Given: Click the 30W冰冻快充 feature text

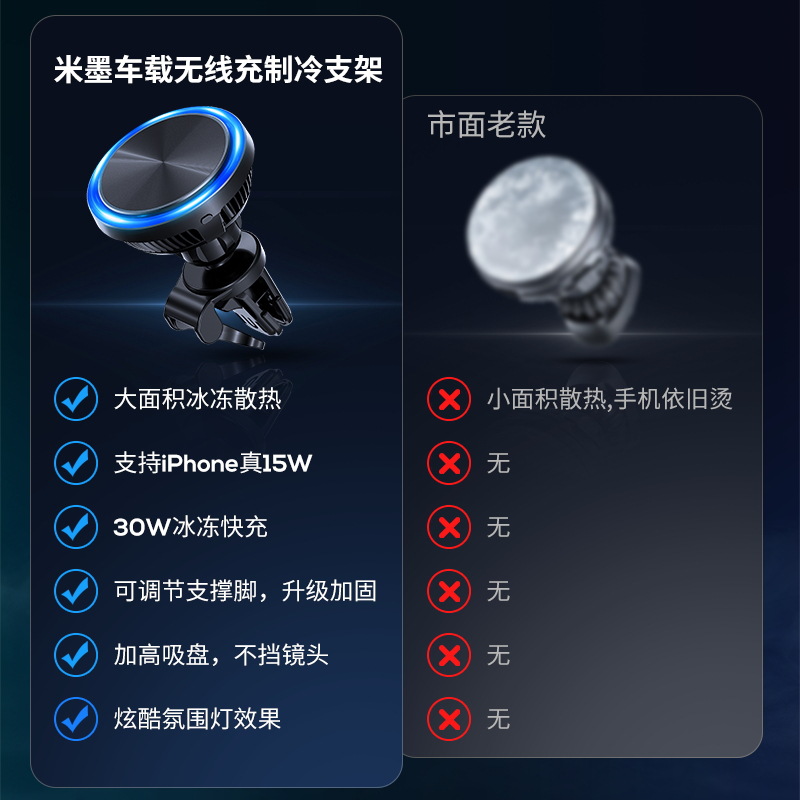Looking at the screenshot, I should point(190,527).
